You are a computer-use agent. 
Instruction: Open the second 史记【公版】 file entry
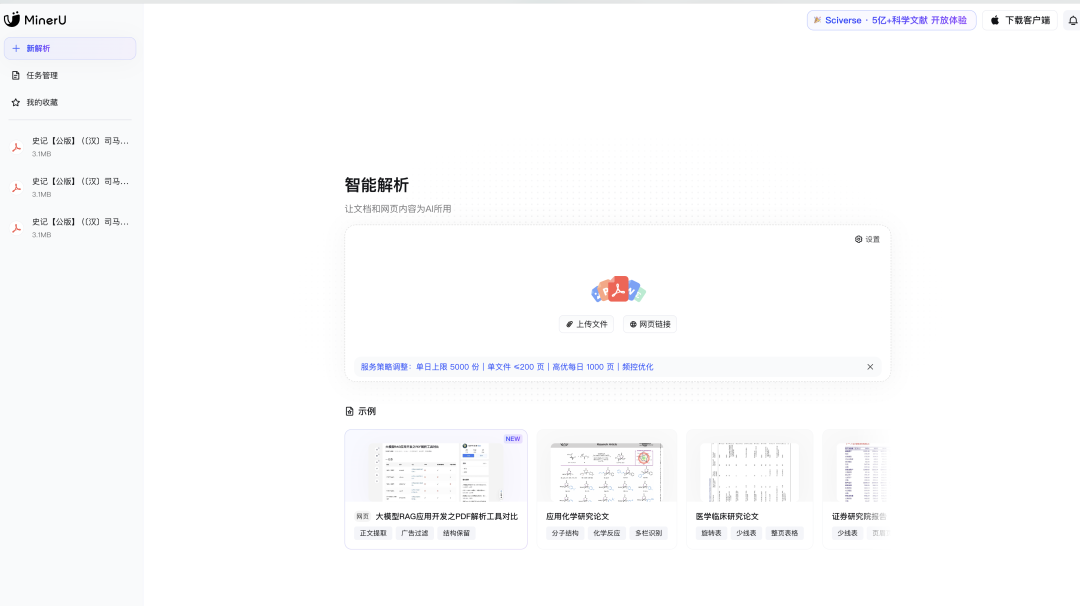(x=70, y=187)
